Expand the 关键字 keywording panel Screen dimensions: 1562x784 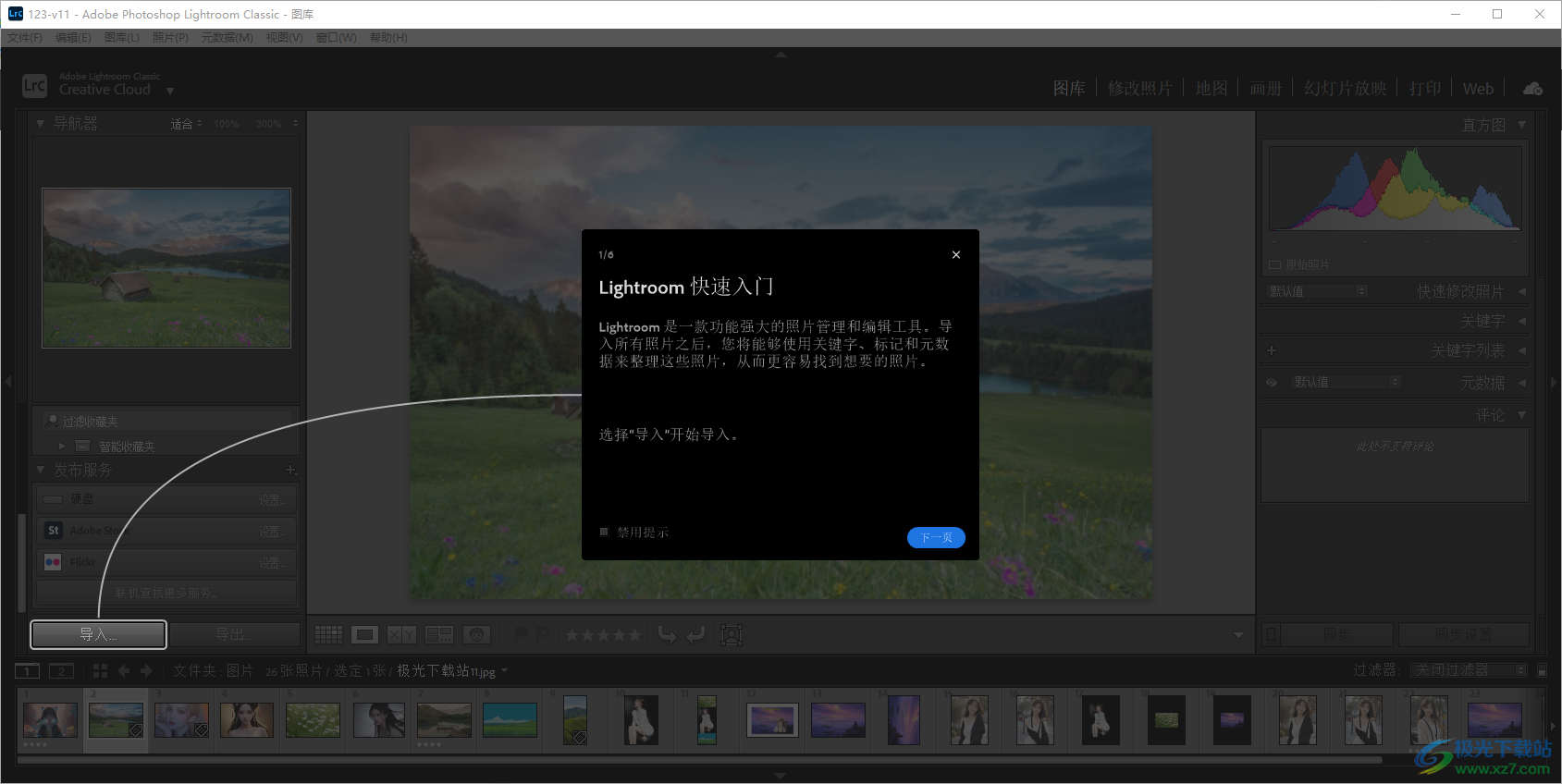point(1521,321)
